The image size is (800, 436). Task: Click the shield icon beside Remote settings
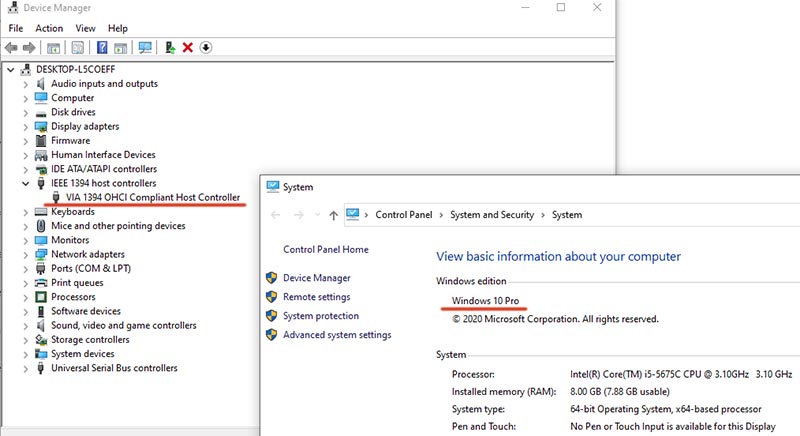coord(271,297)
